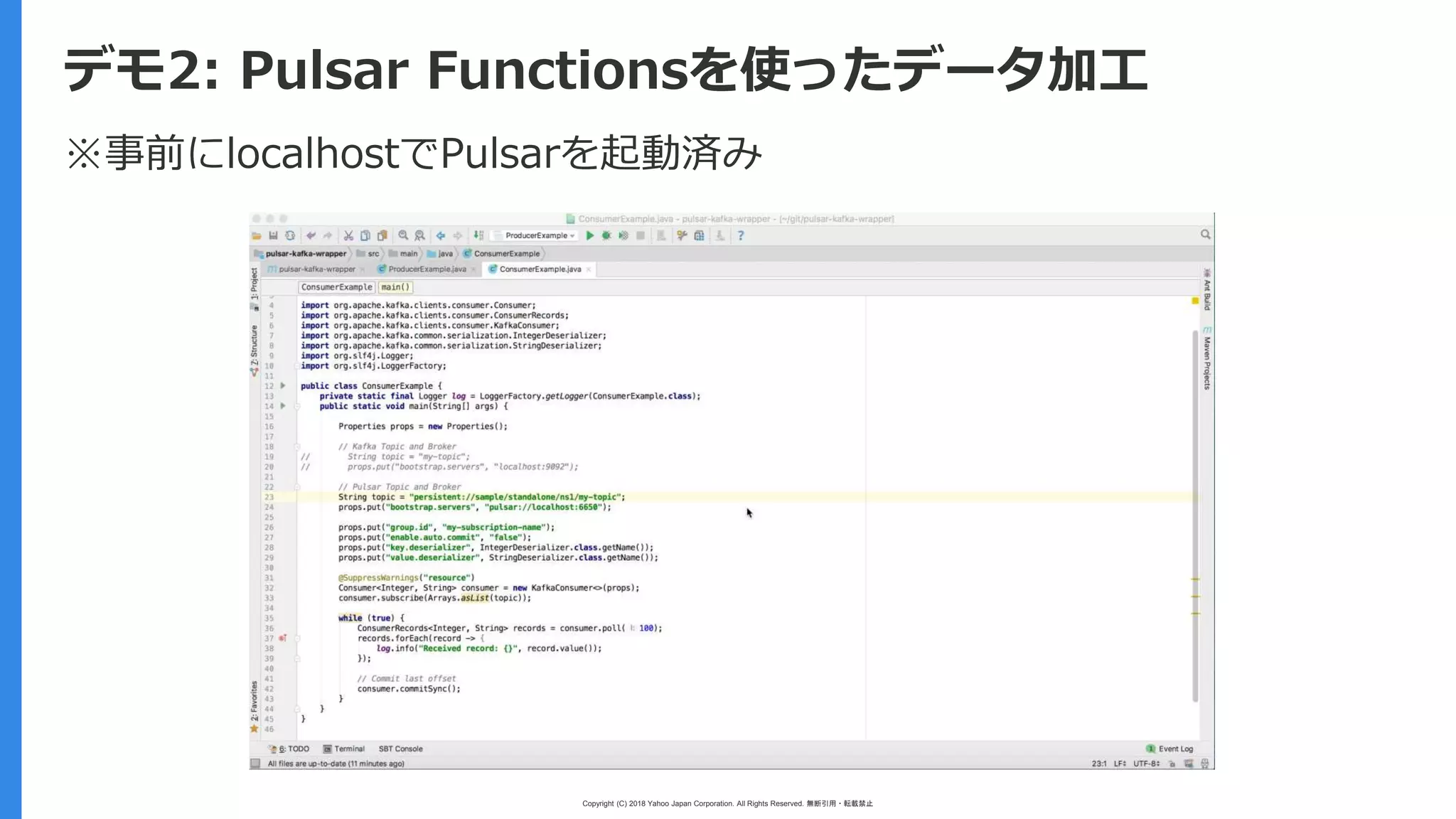This screenshot has height=819, width=1456.
Task: Click the Synchronize toolbar icon
Action: [290, 235]
